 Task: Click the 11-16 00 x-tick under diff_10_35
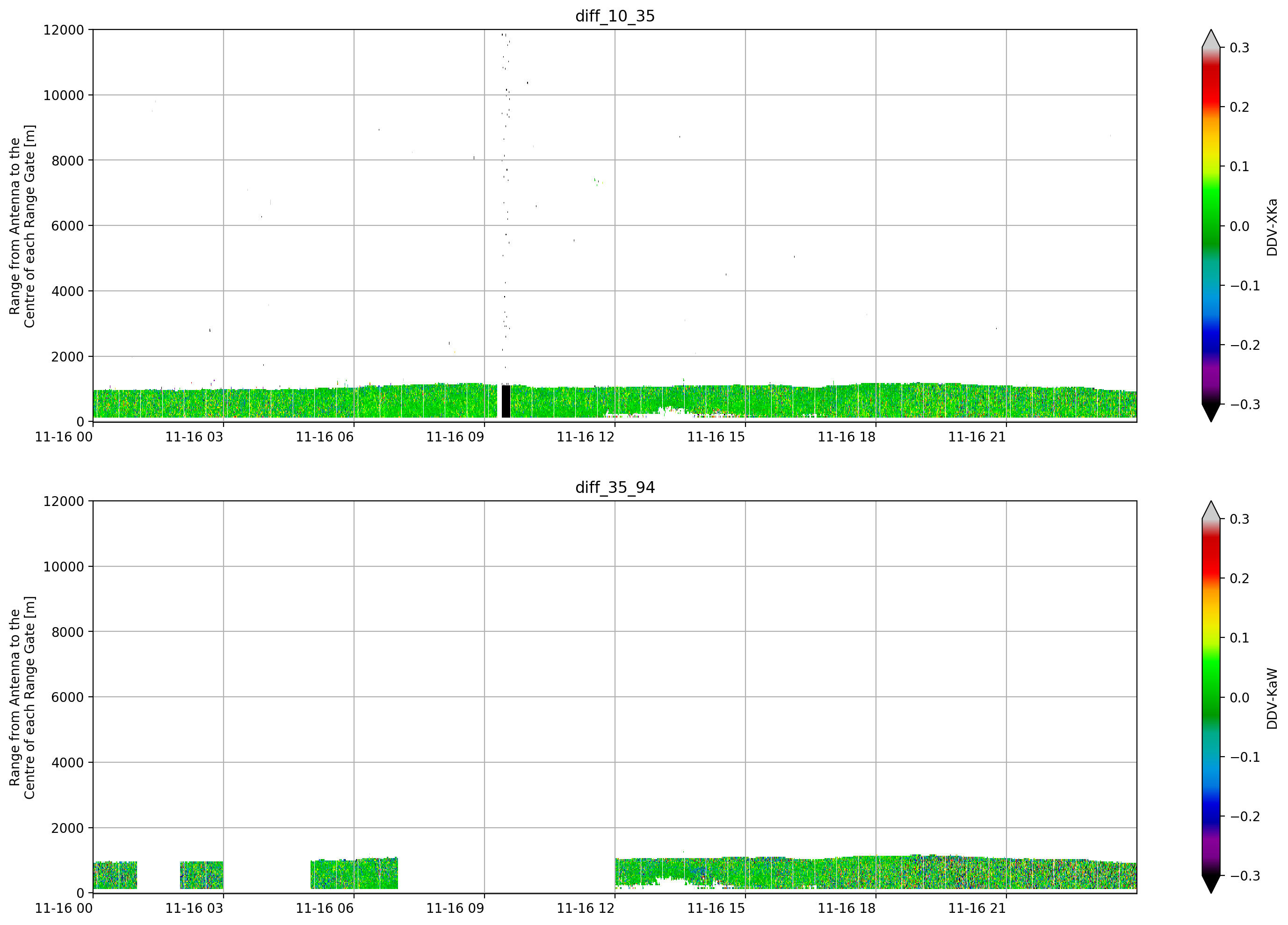pos(64,437)
